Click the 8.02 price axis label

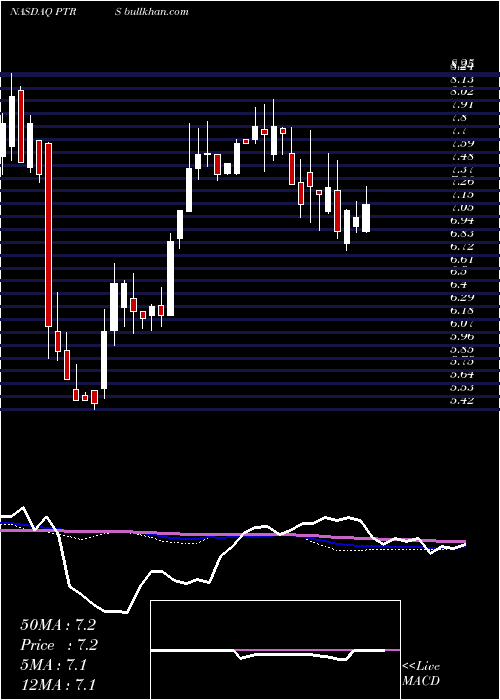click(x=462, y=92)
